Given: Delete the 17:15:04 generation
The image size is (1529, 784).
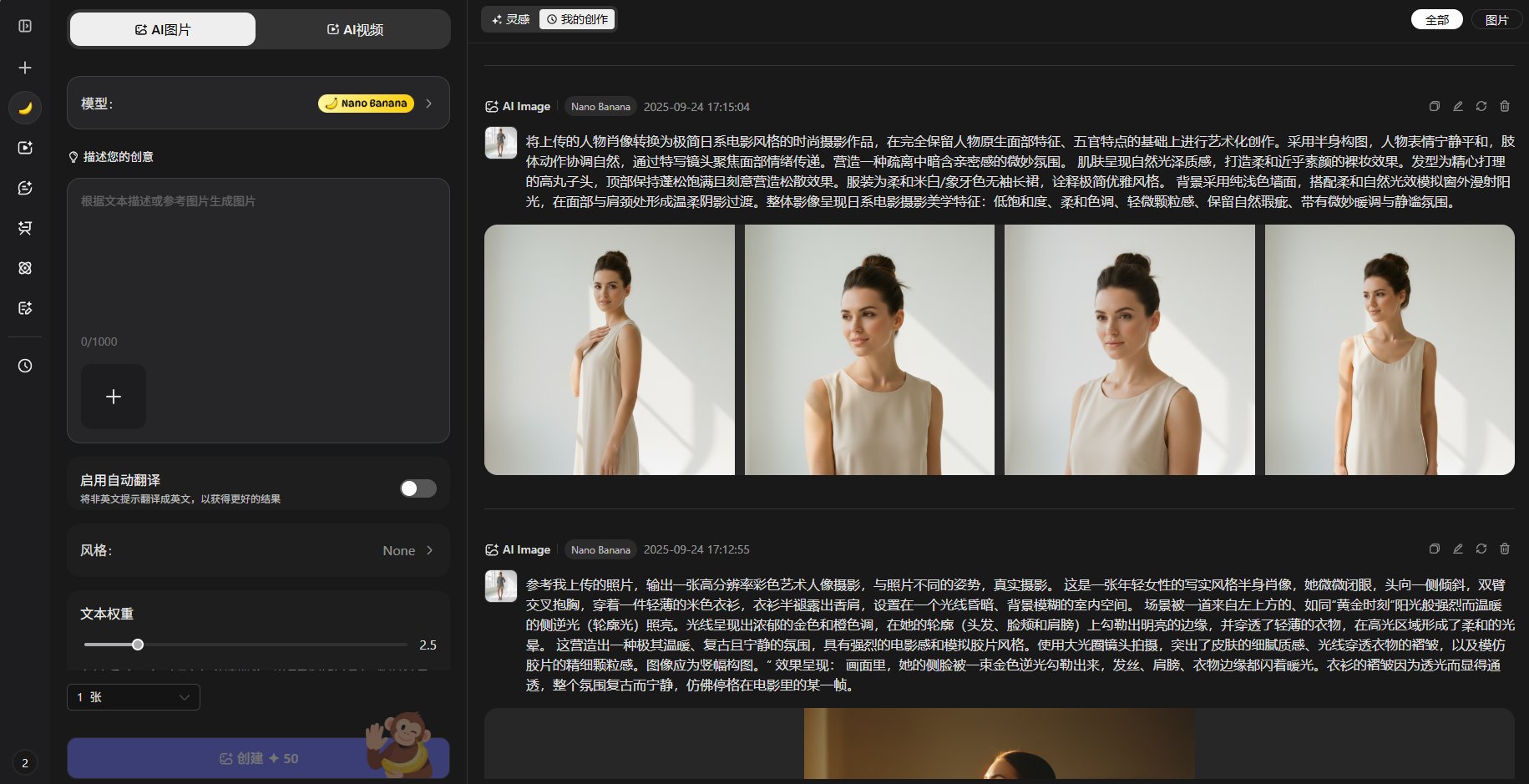Looking at the screenshot, I should (x=1504, y=106).
